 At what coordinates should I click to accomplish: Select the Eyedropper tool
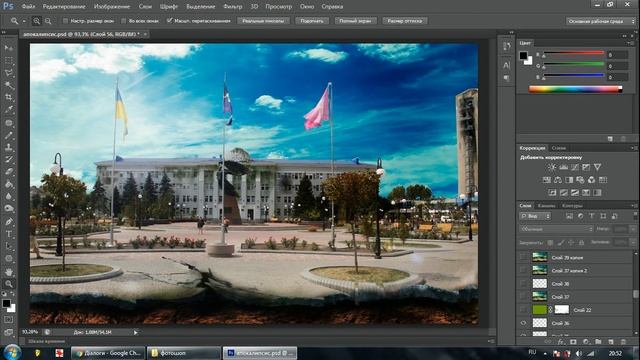coord(9,109)
